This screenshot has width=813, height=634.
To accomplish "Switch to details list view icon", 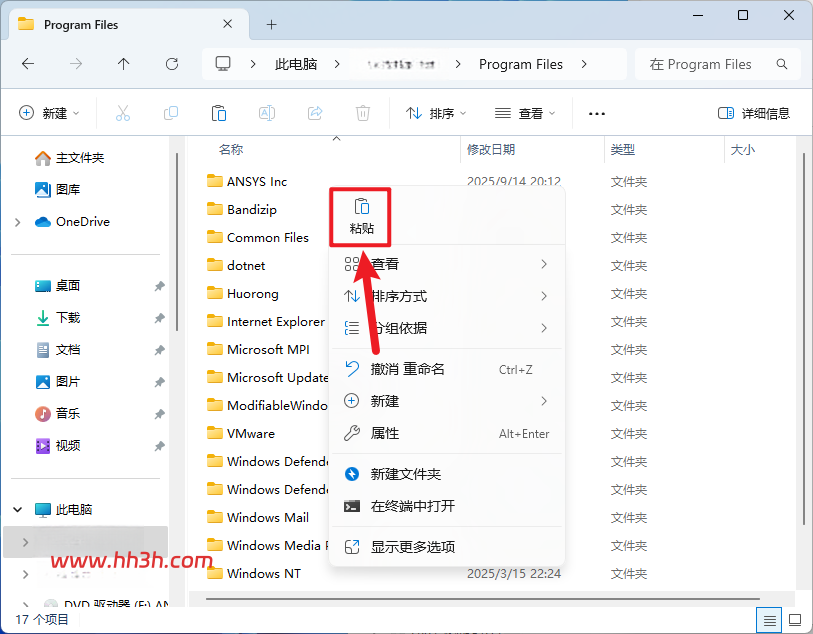I will point(769,619).
